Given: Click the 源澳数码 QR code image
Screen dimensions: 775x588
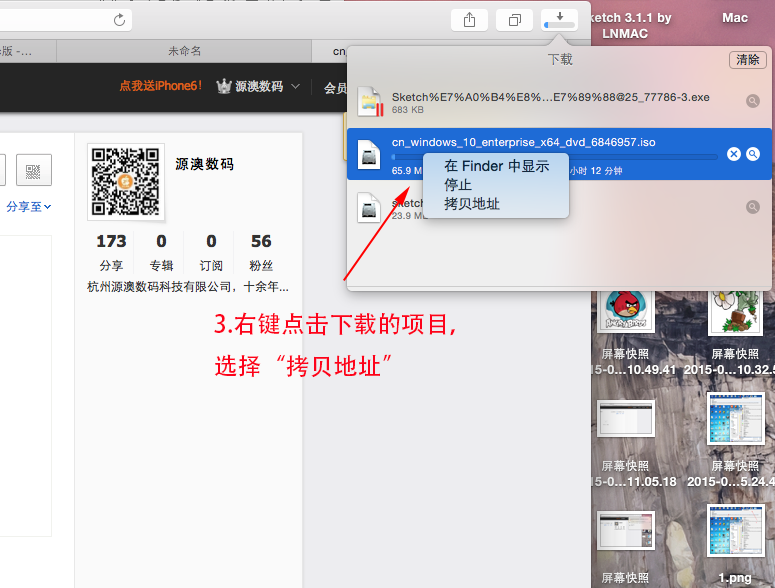Looking at the screenshot, I should point(126,182).
